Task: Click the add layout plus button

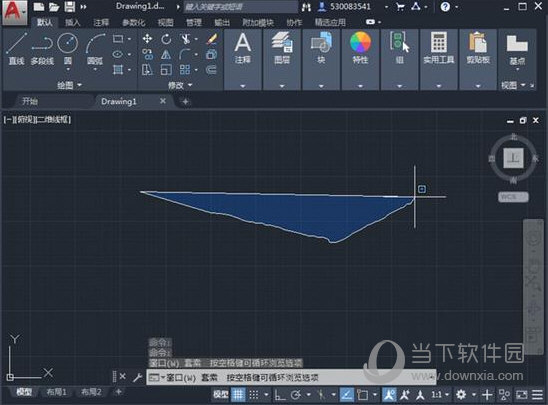Action: tap(118, 392)
